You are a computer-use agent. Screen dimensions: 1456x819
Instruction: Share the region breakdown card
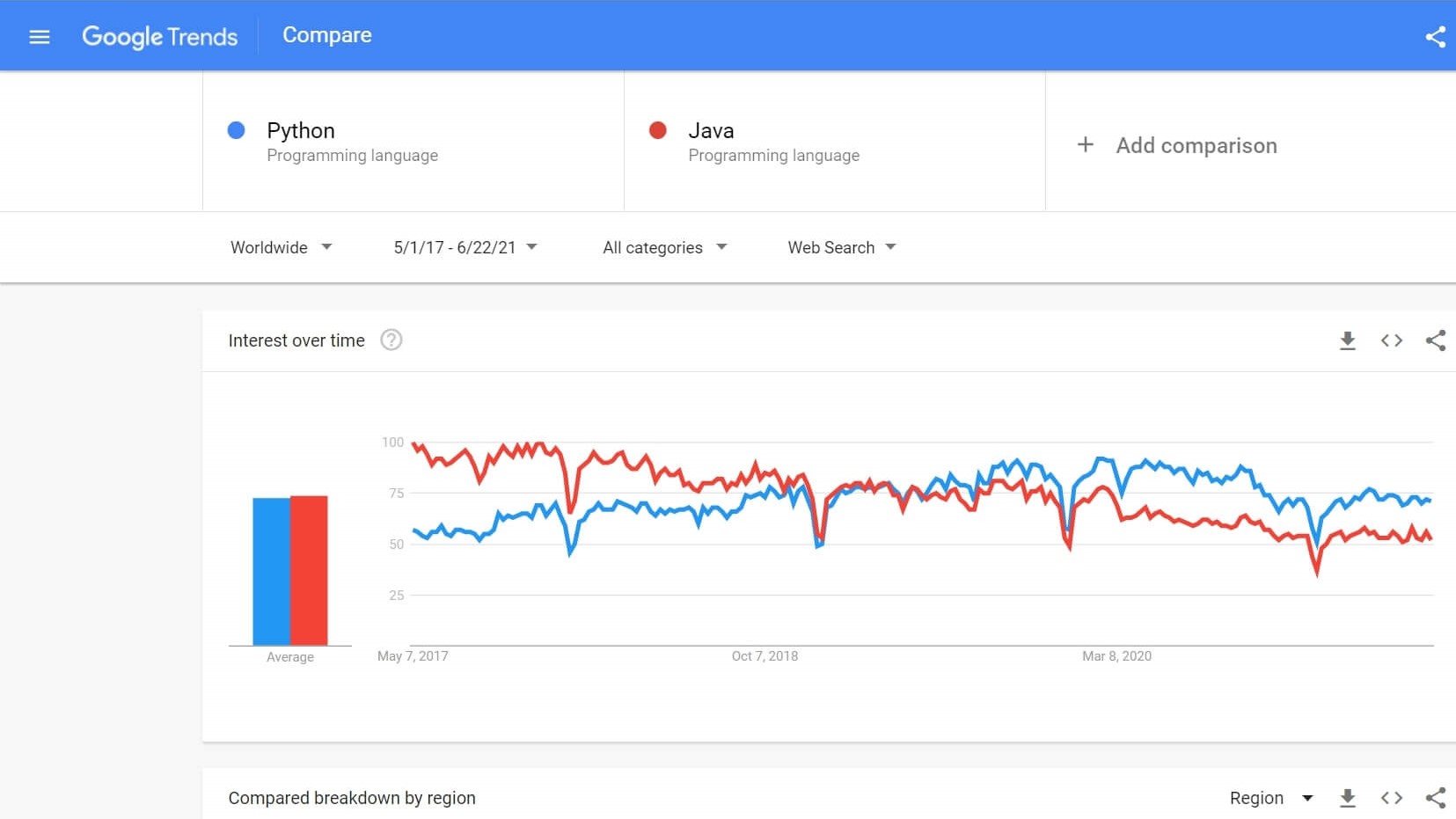coord(1435,798)
